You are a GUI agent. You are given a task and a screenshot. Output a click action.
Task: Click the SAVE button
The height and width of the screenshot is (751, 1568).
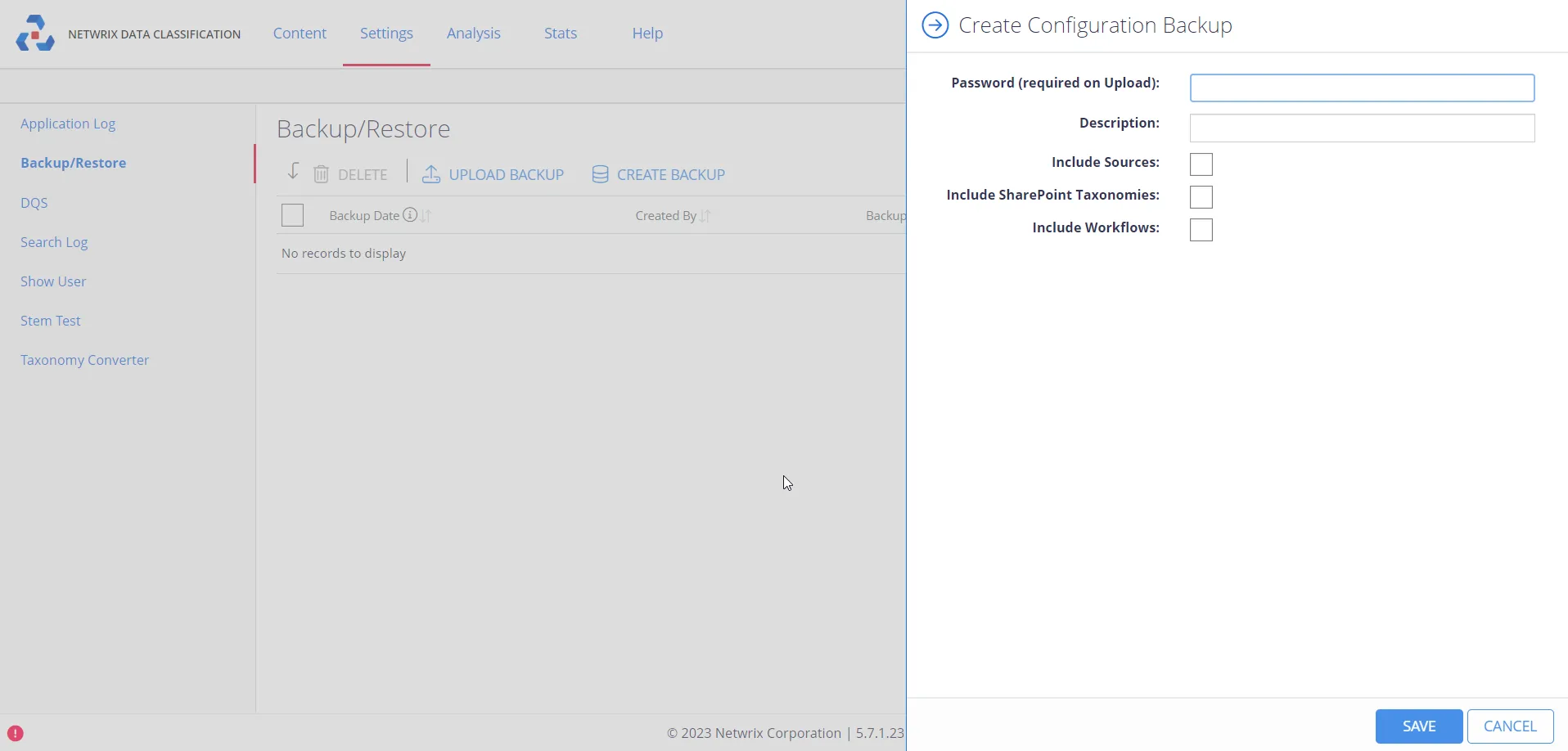click(1418, 726)
